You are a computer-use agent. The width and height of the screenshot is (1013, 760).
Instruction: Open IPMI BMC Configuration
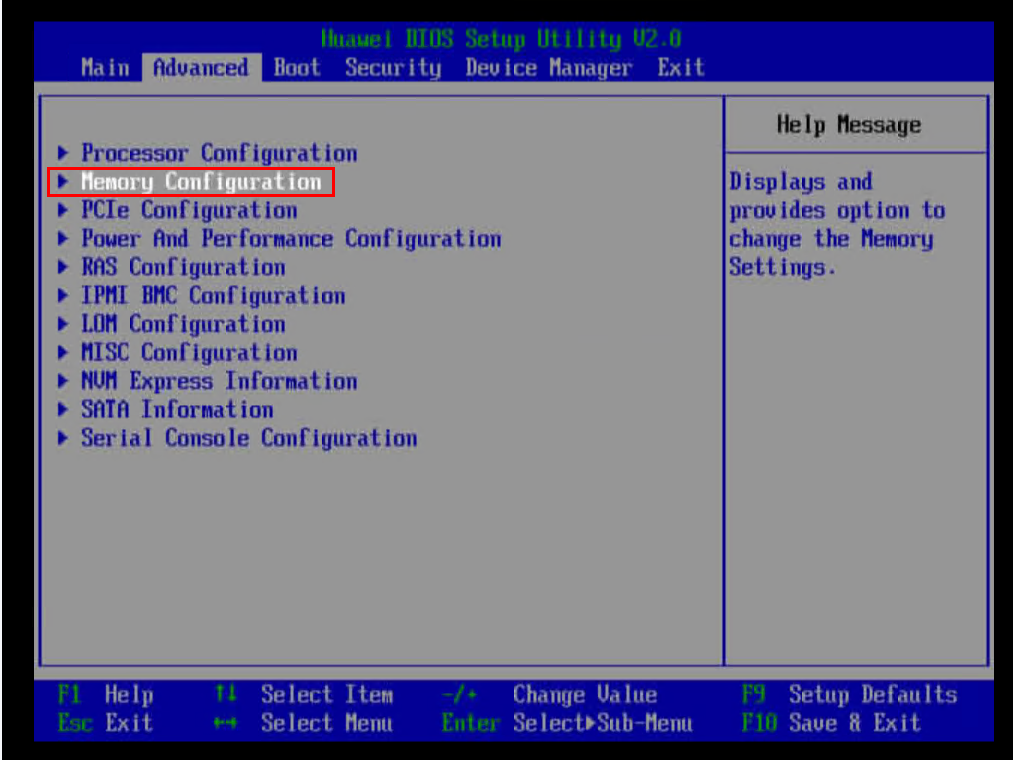(202, 295)
